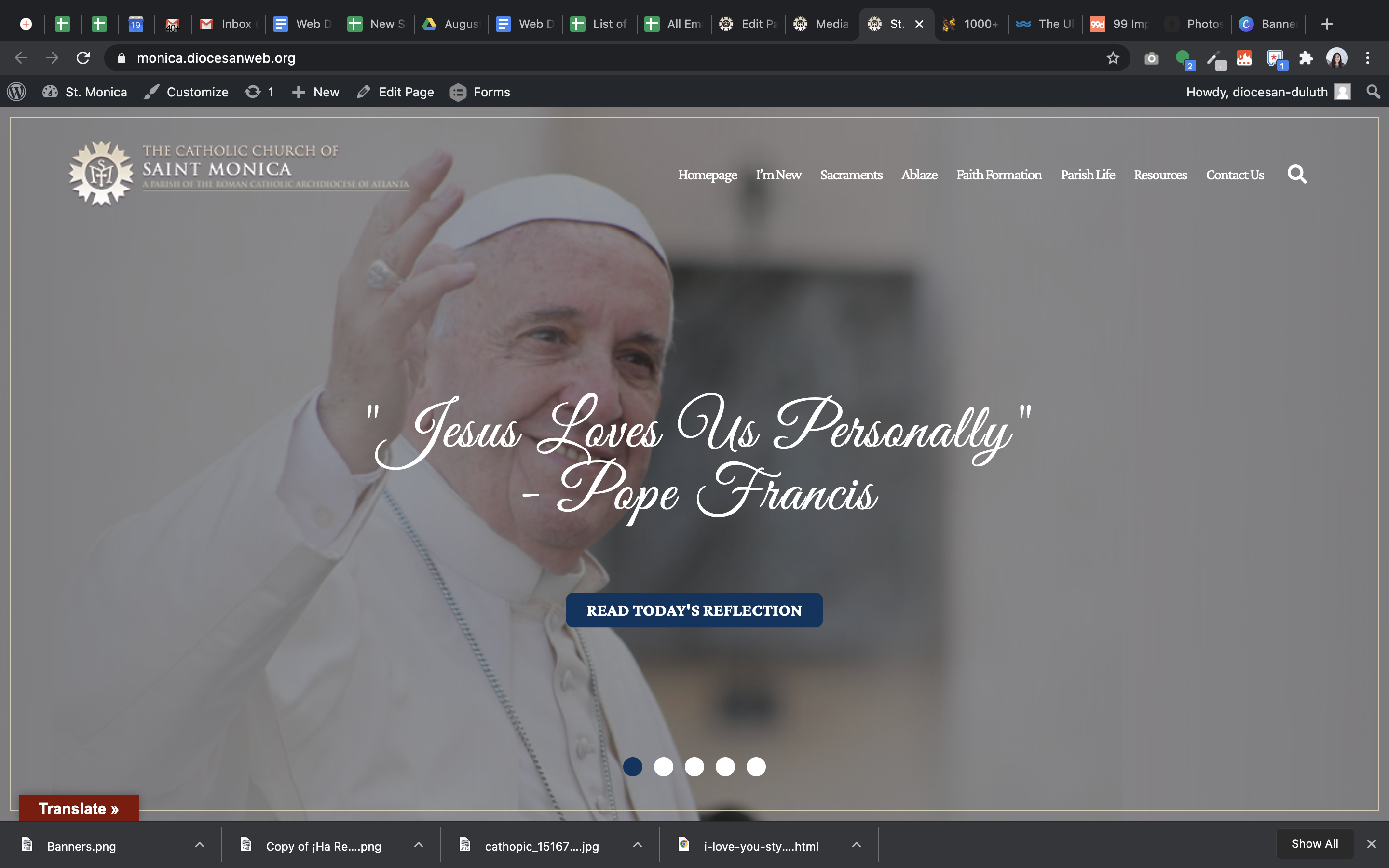Open the camera screenshot extension
Viewport: 1389px width, 868px height.
(1151, 58)
